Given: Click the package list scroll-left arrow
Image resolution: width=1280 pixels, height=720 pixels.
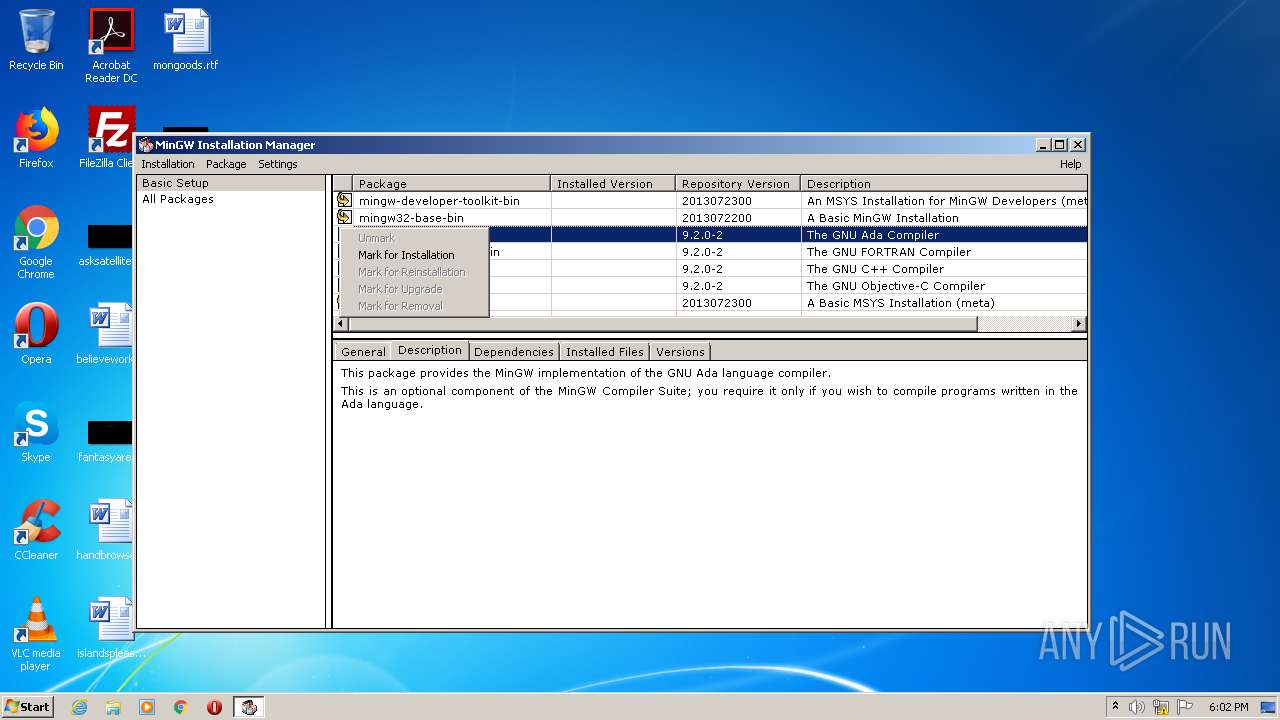Looking at the screenshot, I should point(341,324).
